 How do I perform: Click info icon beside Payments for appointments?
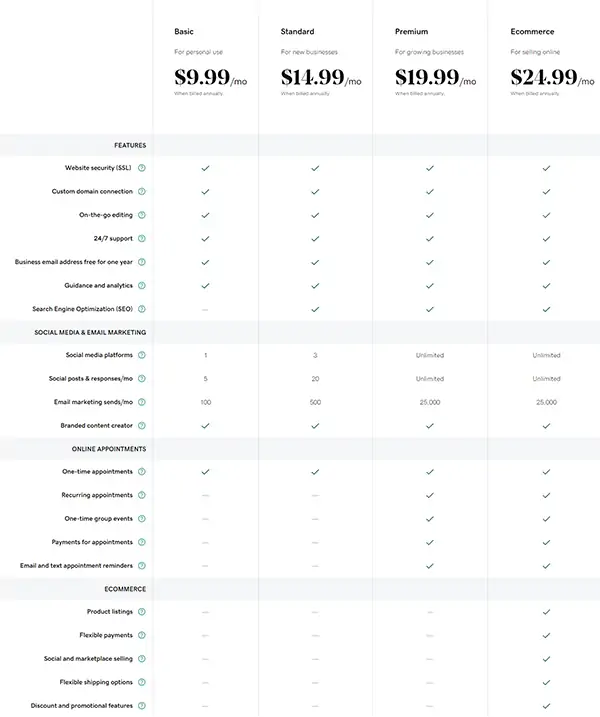(142, 542)
